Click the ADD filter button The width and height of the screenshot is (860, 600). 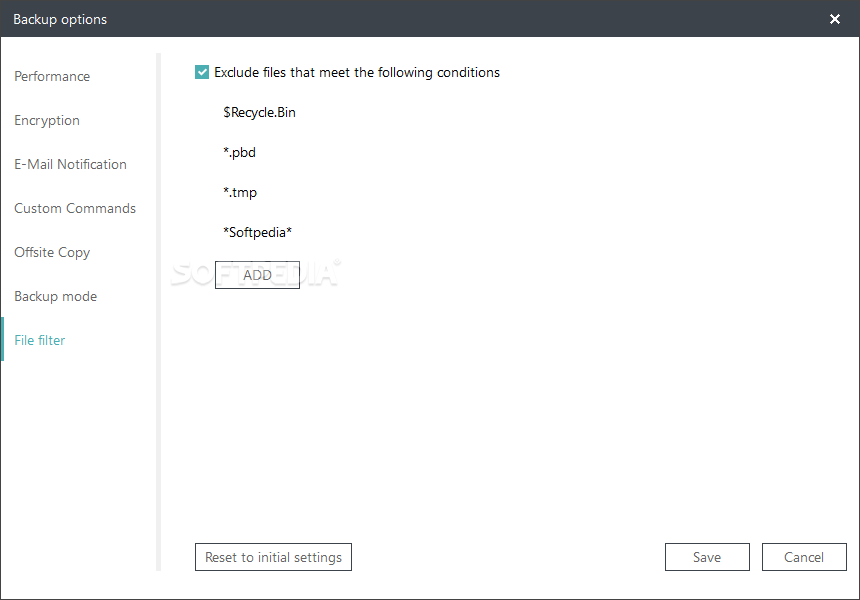click(257, 275)
